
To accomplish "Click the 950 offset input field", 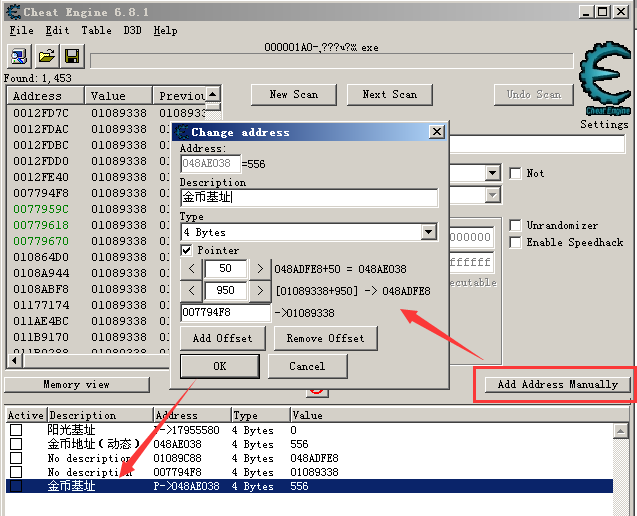I will 225,291.
